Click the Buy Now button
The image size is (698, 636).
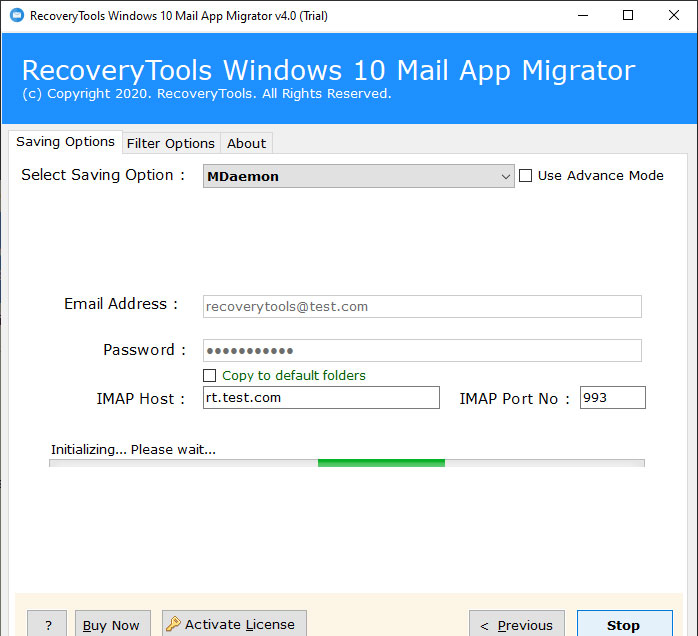pyautogui.click(x=113, y=624)
